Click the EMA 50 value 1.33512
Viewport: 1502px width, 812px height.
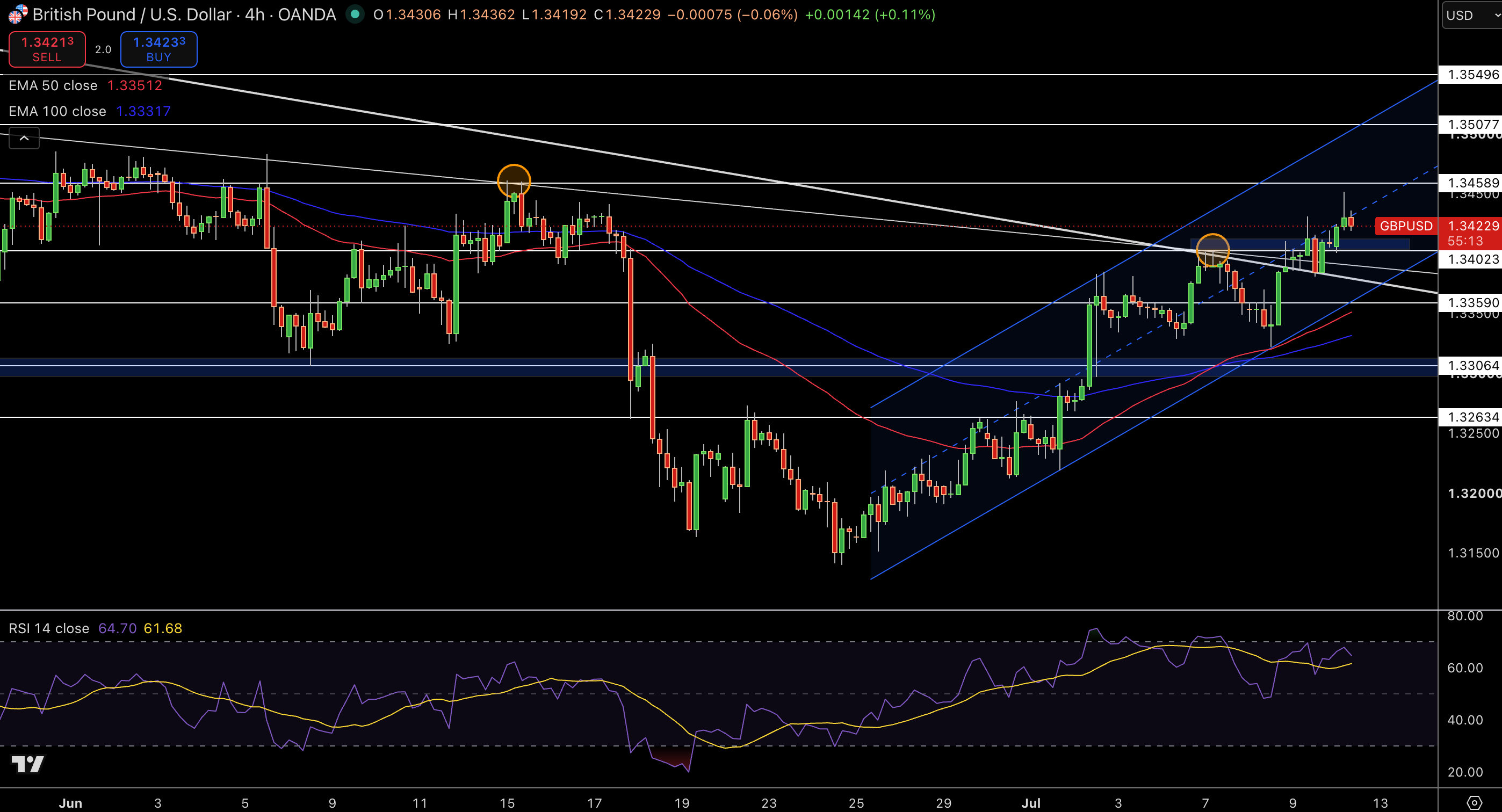click(135, 86)
